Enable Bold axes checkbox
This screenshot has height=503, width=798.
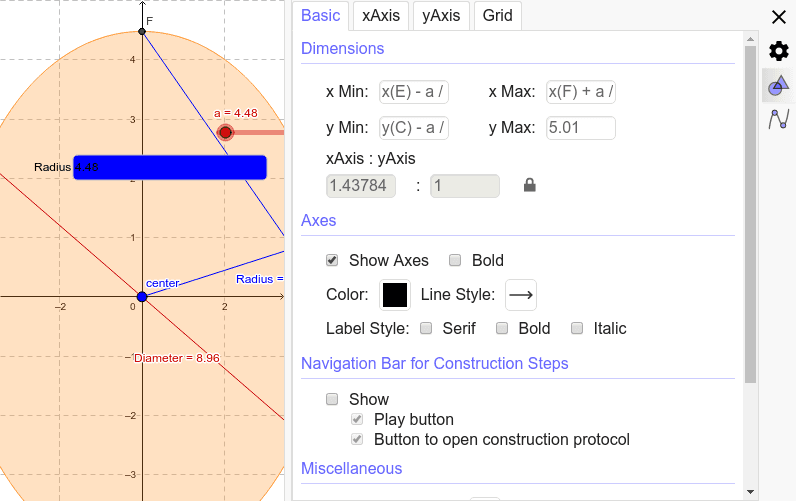(455, 261)
